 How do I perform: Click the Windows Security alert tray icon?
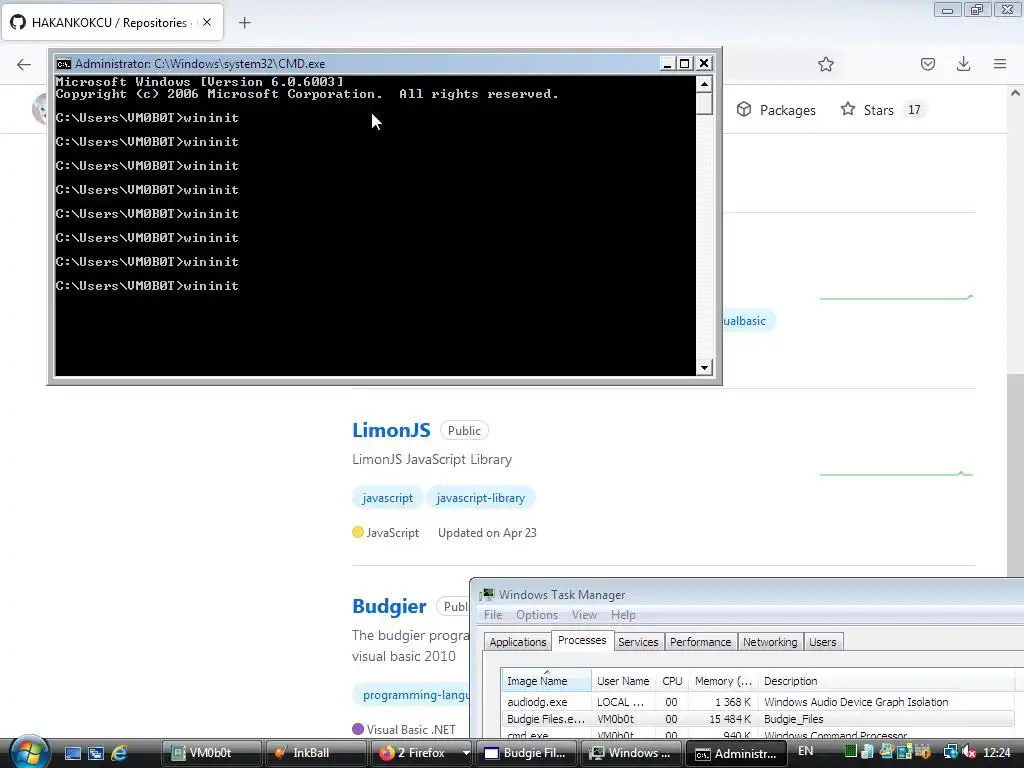[x=923, y=752]
